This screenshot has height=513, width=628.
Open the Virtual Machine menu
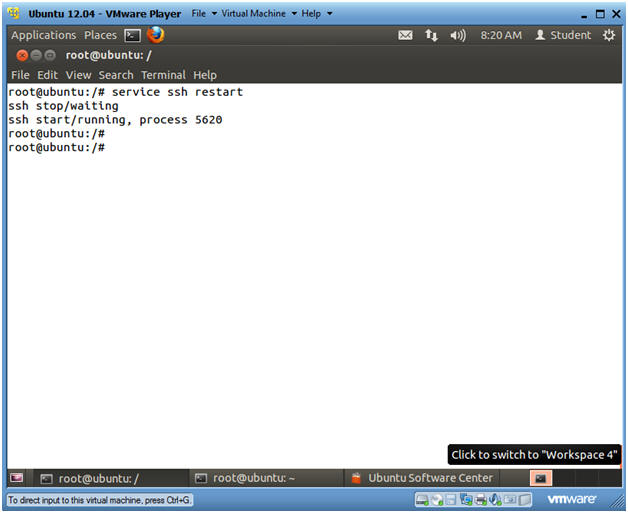point(259,14)
